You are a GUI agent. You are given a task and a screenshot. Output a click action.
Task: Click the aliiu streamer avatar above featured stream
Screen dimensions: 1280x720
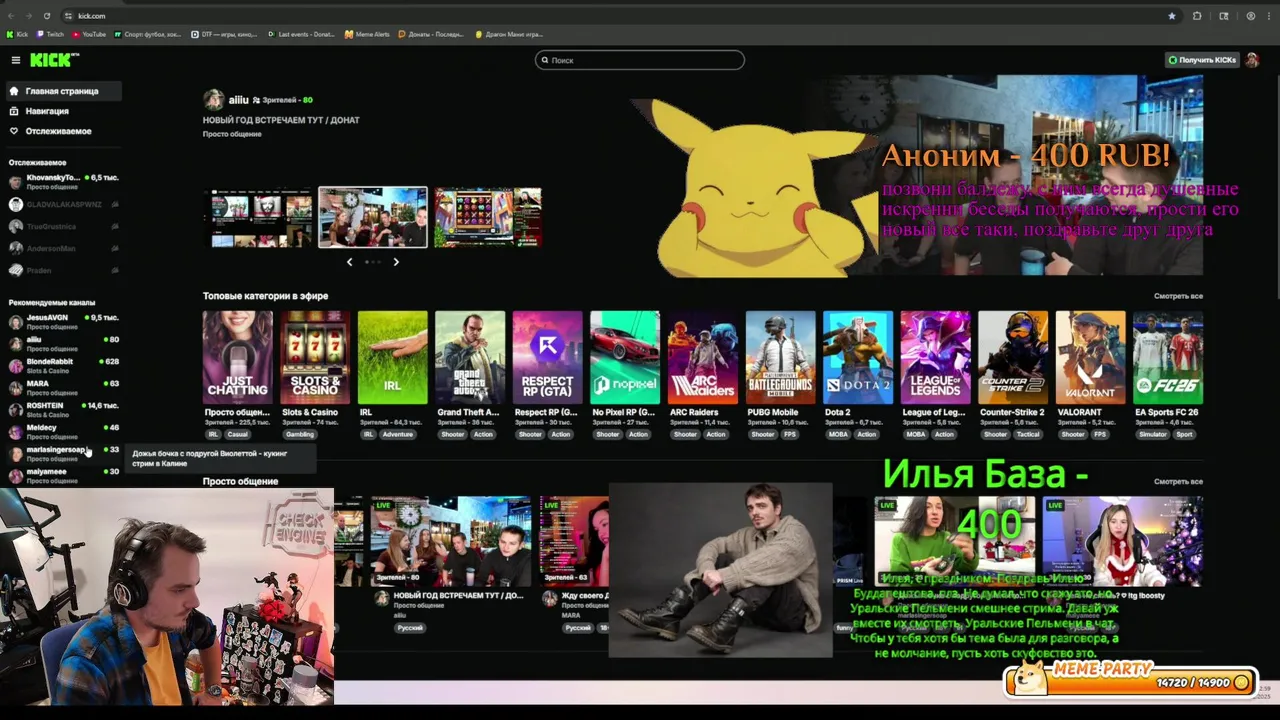tap(213, 99)
